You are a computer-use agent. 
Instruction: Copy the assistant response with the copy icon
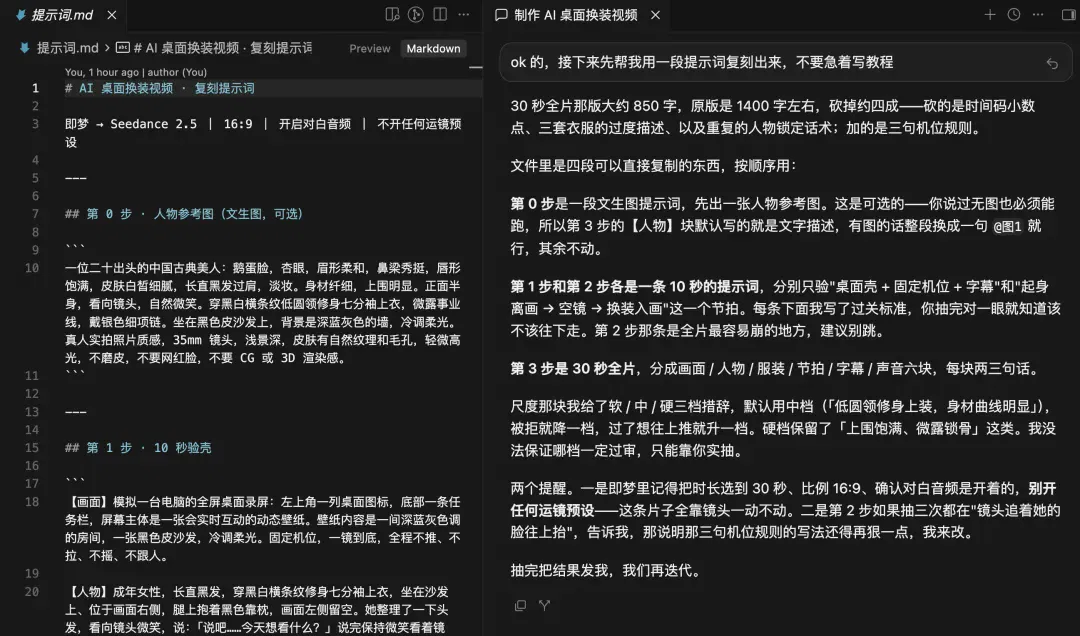(521, 605)
